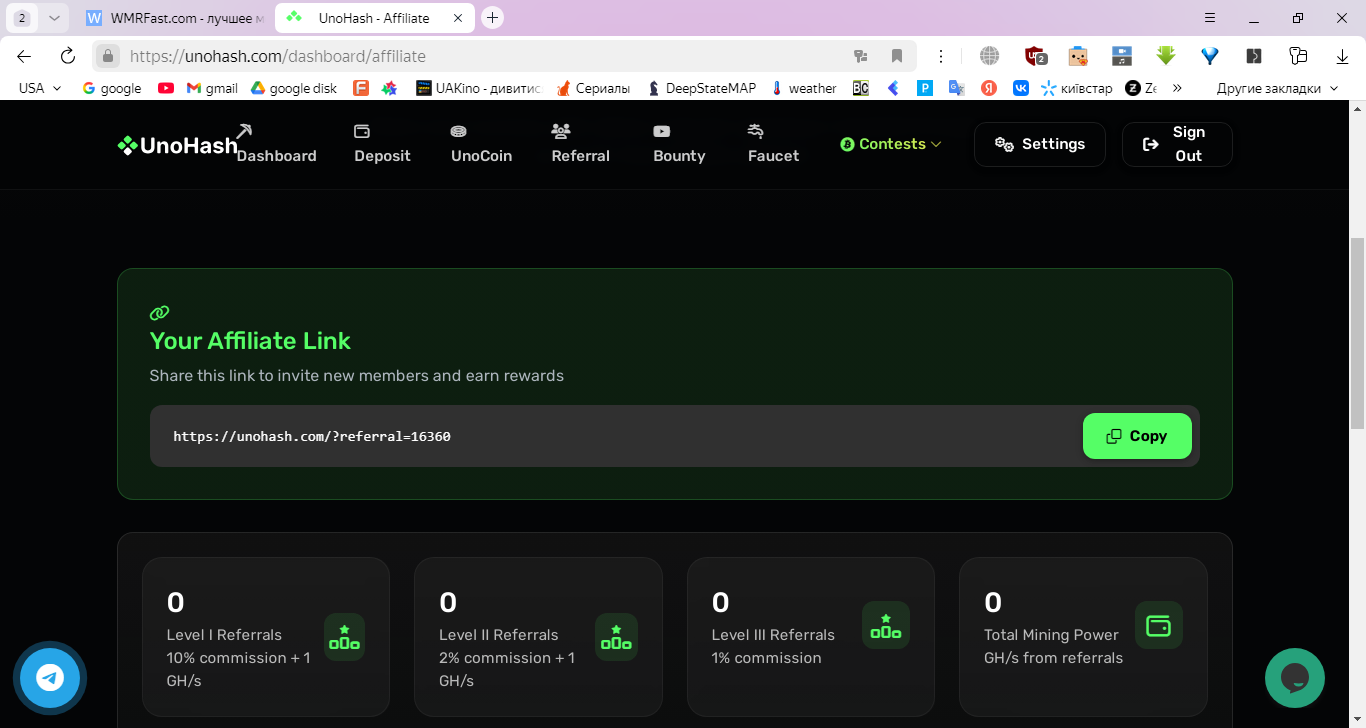Open the live chat support widget
This screenshot has width=1366, height=728.
tap(1295, 678)
